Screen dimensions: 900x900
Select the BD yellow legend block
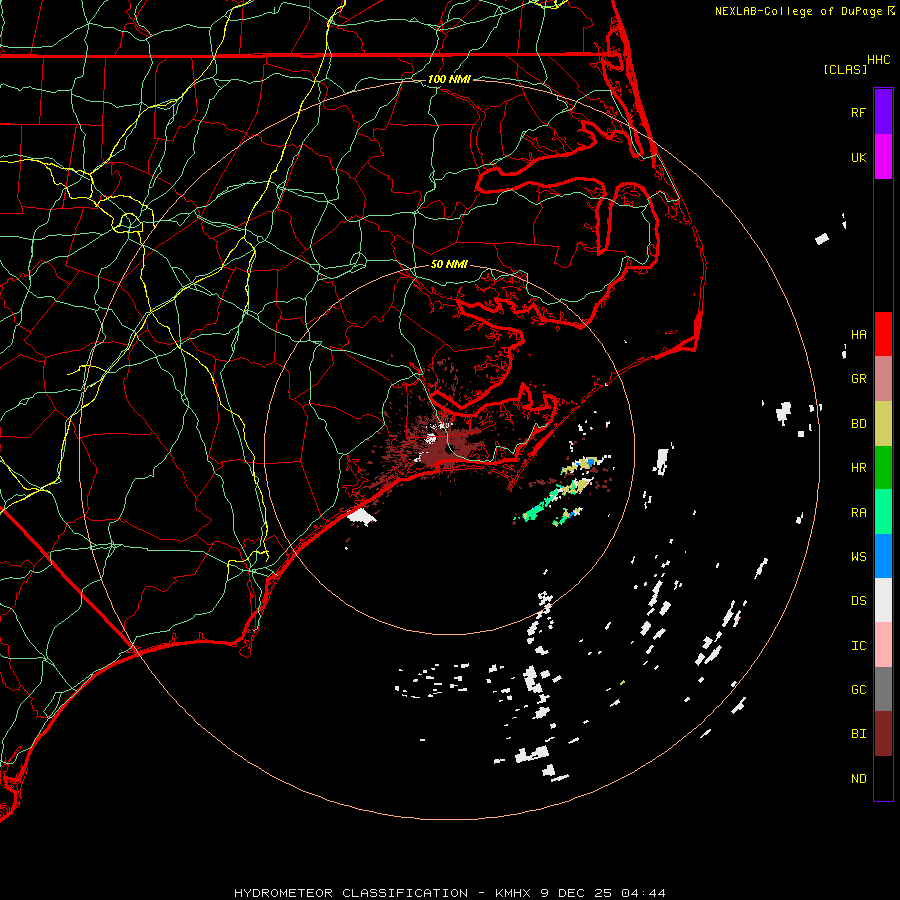pos(883,424)
